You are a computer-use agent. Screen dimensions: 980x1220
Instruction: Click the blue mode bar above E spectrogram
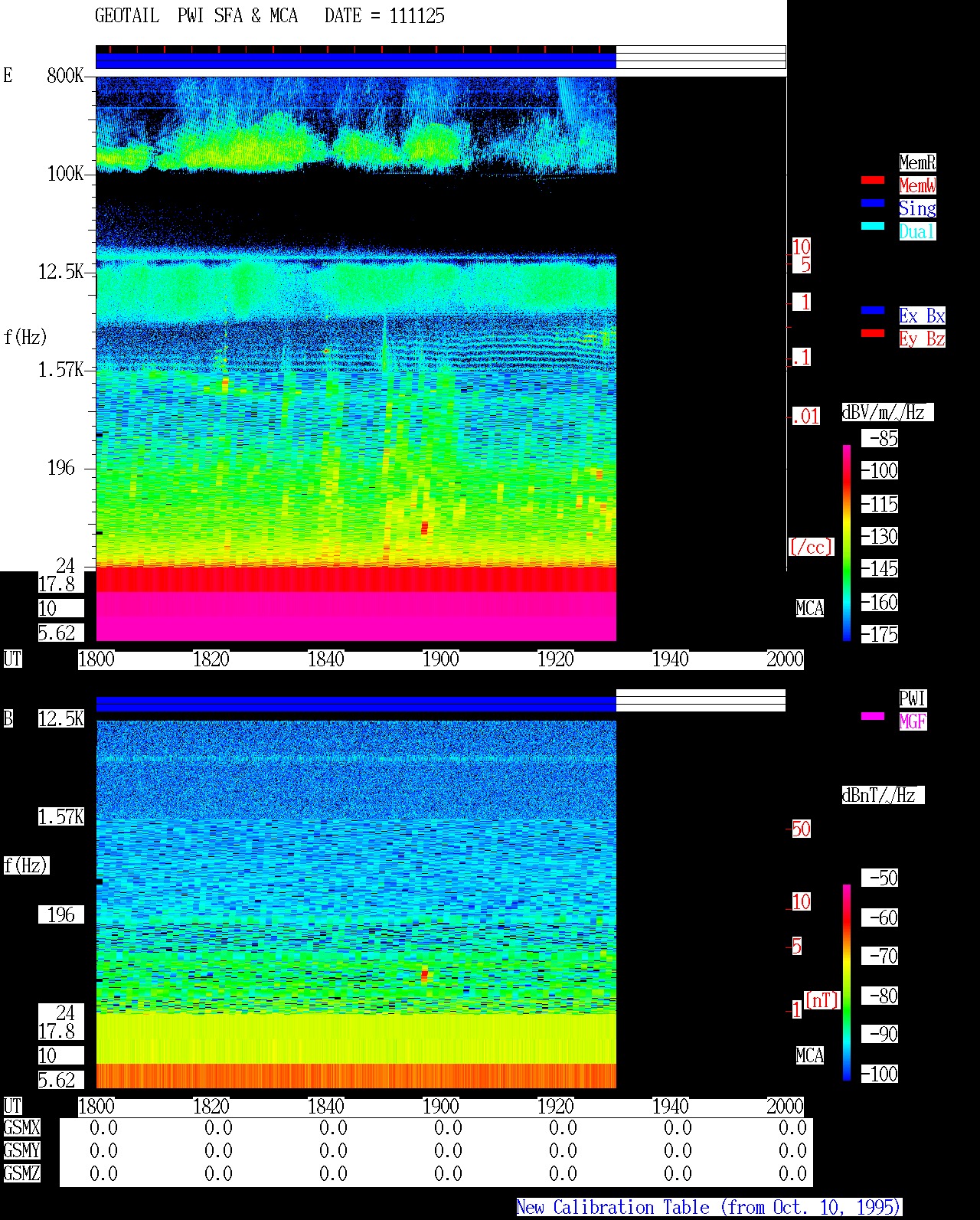(356, 61)
